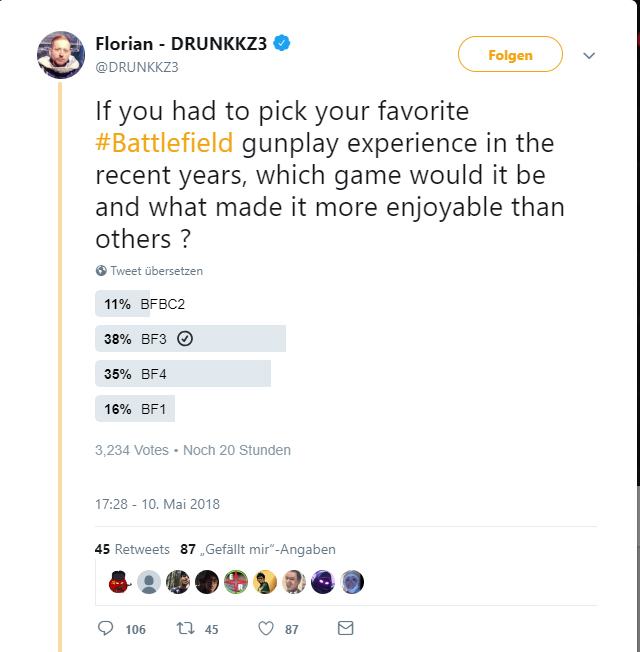Image resolution: width=640 pixels, height=652 pixels.
Task: Click the red first liker avatar
Action: click(x=119, y=582)
